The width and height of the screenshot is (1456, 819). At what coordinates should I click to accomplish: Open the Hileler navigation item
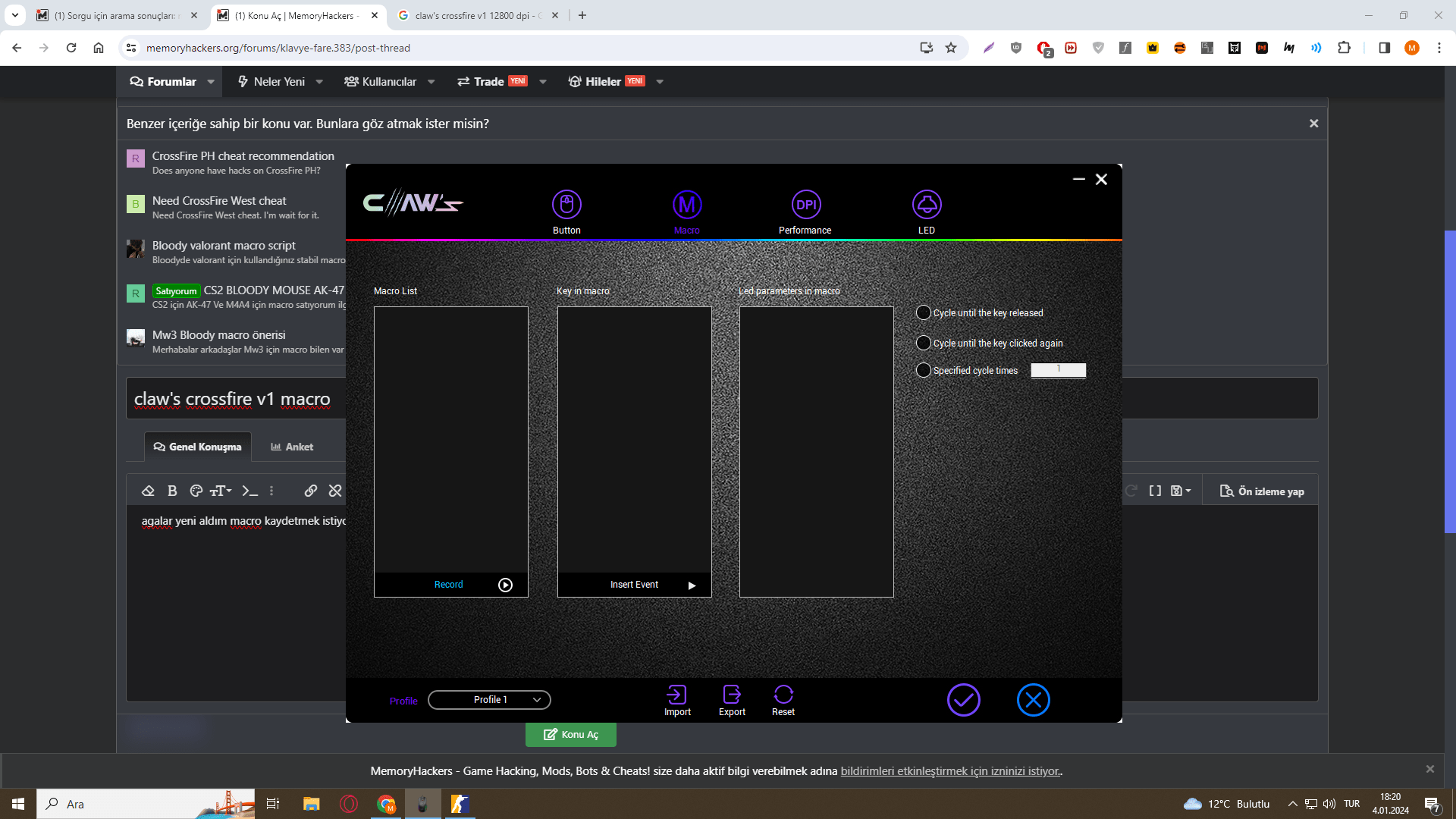(606, 82)
